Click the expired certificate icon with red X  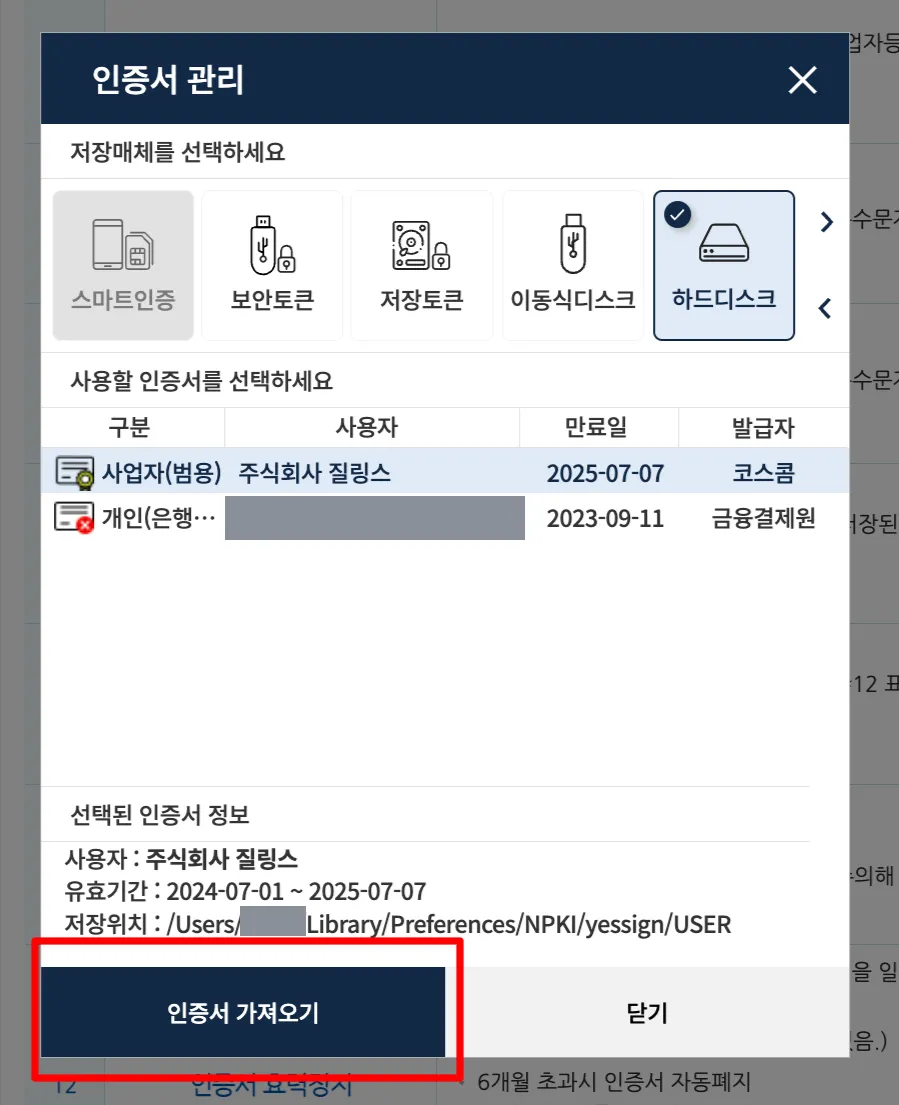75,518
